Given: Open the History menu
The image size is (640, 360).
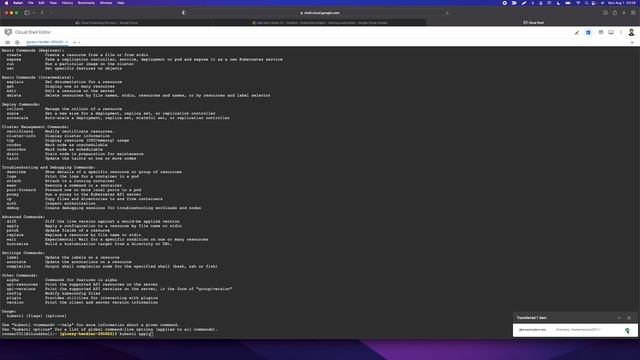Looking at the screenshot, I should (67, 3).
